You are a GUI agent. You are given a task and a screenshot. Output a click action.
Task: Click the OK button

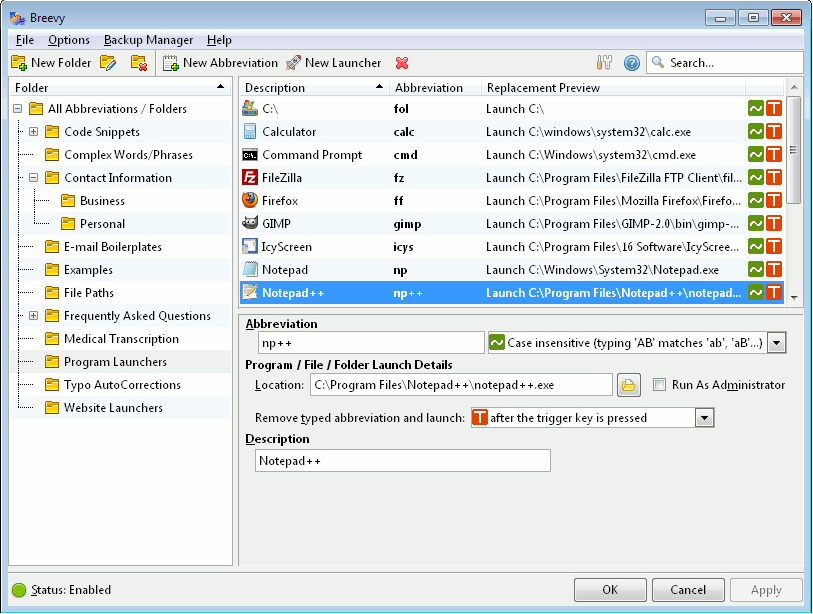(x=609, y=590)
